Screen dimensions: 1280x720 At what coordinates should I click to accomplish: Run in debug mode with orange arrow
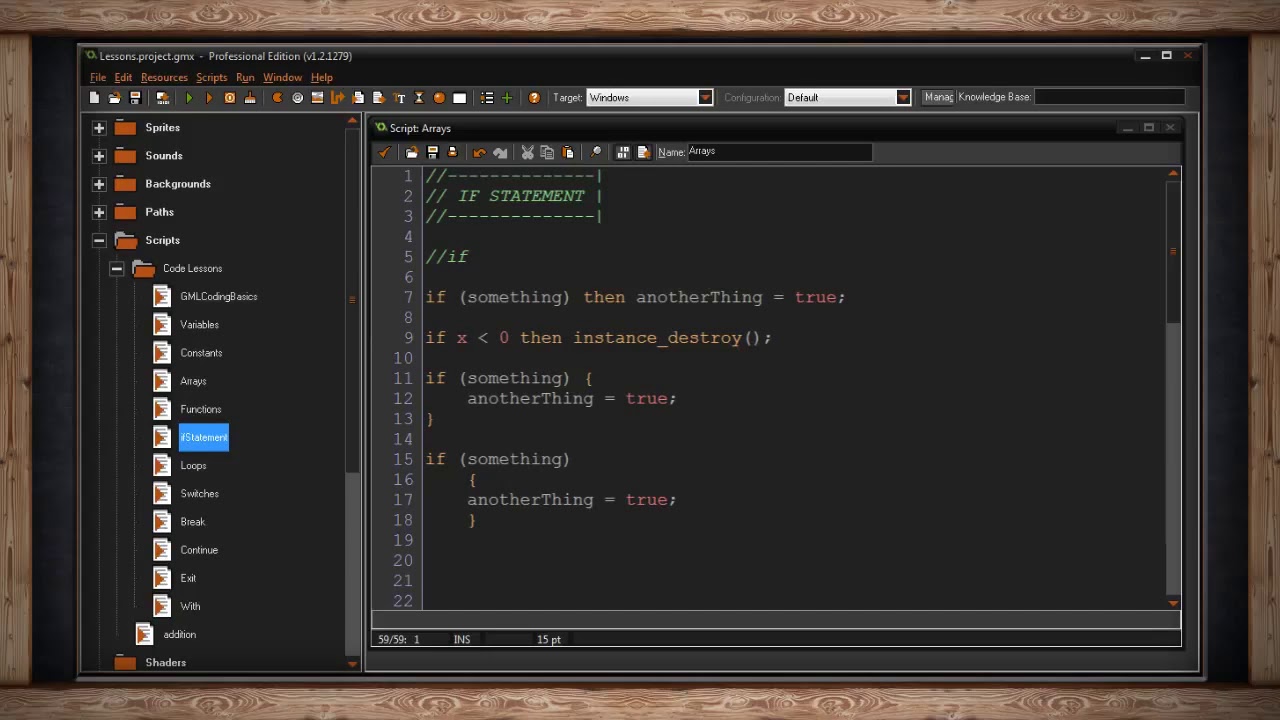click(209, 97)
